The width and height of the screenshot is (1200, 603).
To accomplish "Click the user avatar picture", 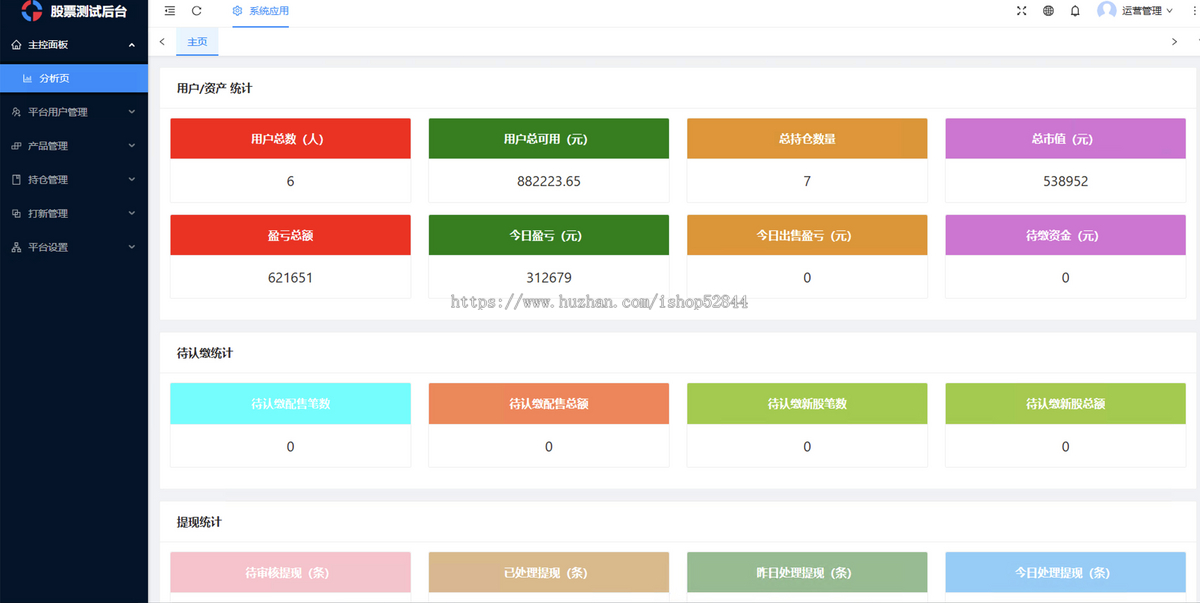I will tap(1106, 11).
